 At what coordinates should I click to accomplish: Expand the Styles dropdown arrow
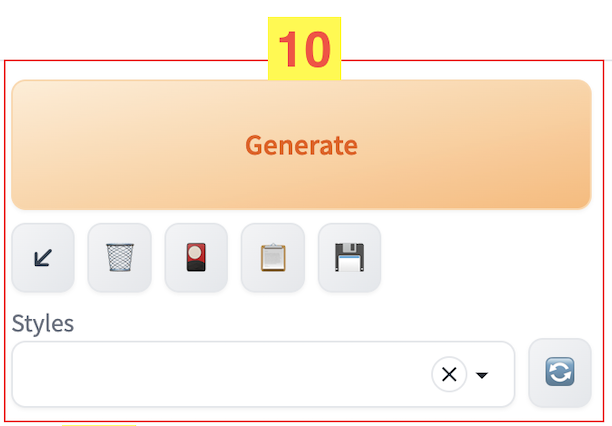pos(482,375)
